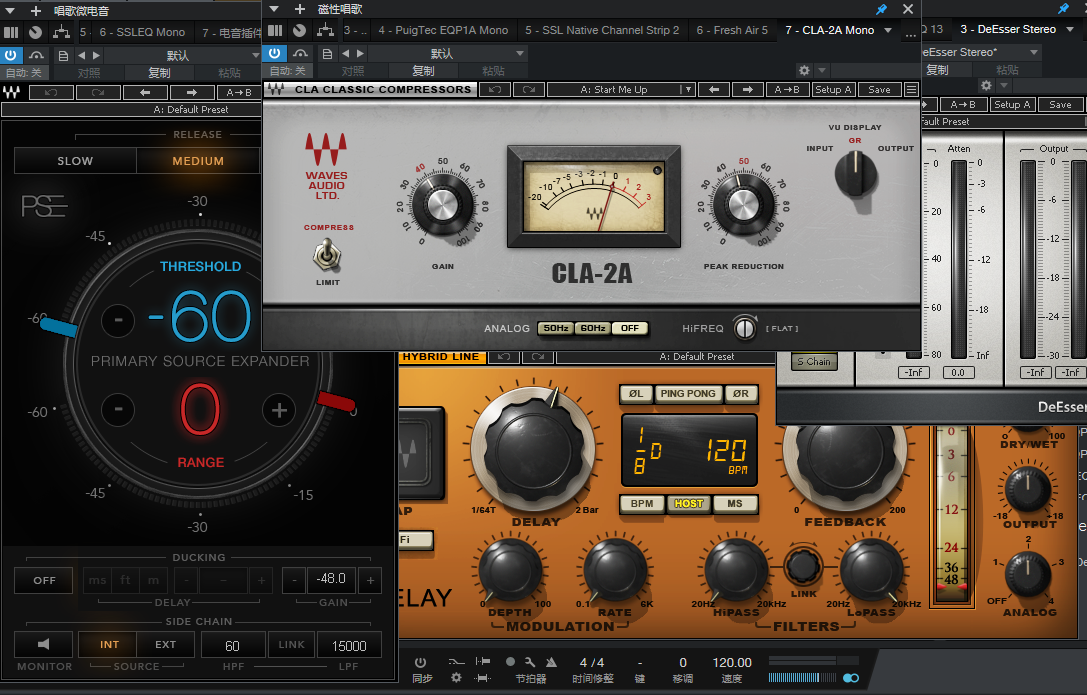Switch to the PuigTec EQP1A Mono tab
This screenshot has height=695, width=1087.
(443, 30)
